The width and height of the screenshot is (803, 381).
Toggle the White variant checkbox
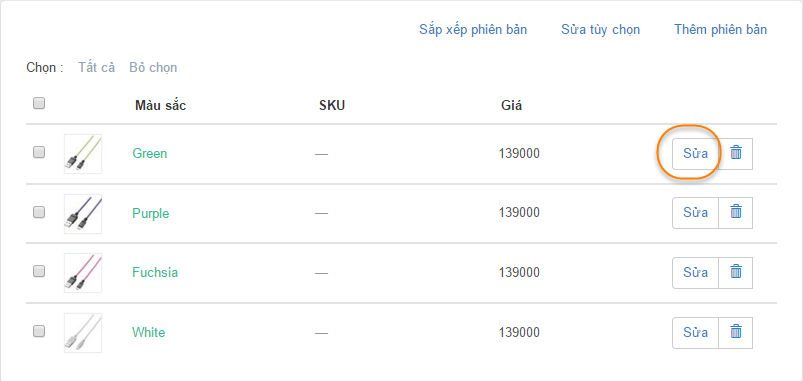point(39,331)
